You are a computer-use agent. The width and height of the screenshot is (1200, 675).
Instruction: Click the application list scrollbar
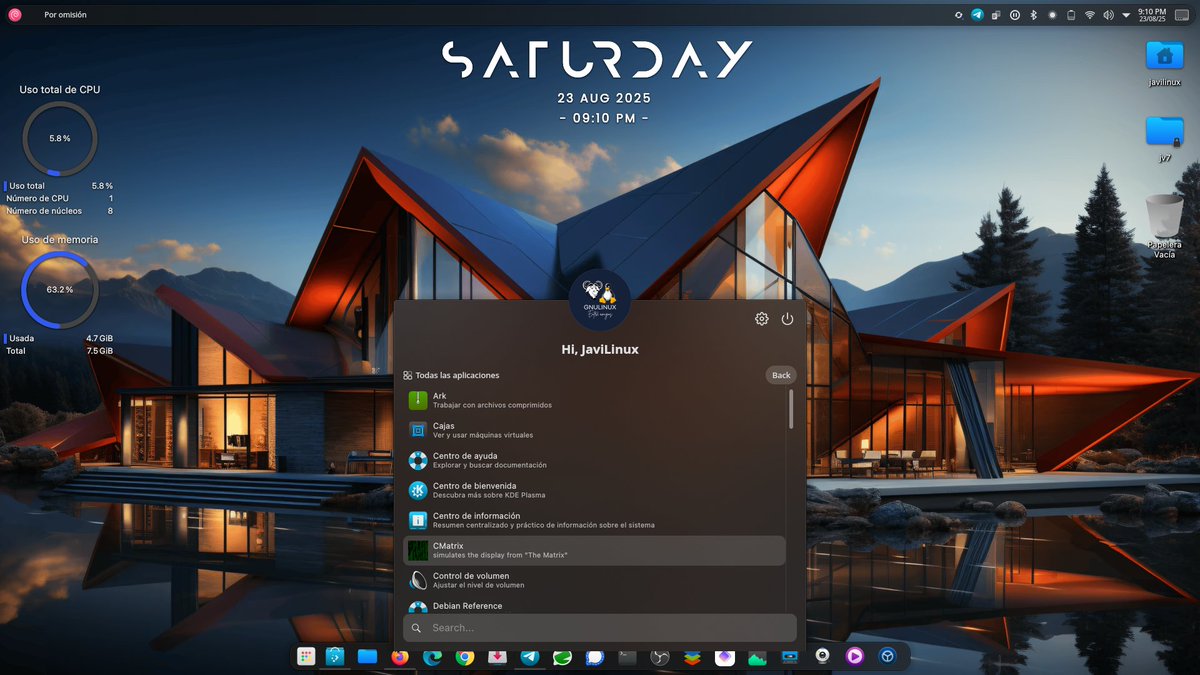(x=791, y=409)
